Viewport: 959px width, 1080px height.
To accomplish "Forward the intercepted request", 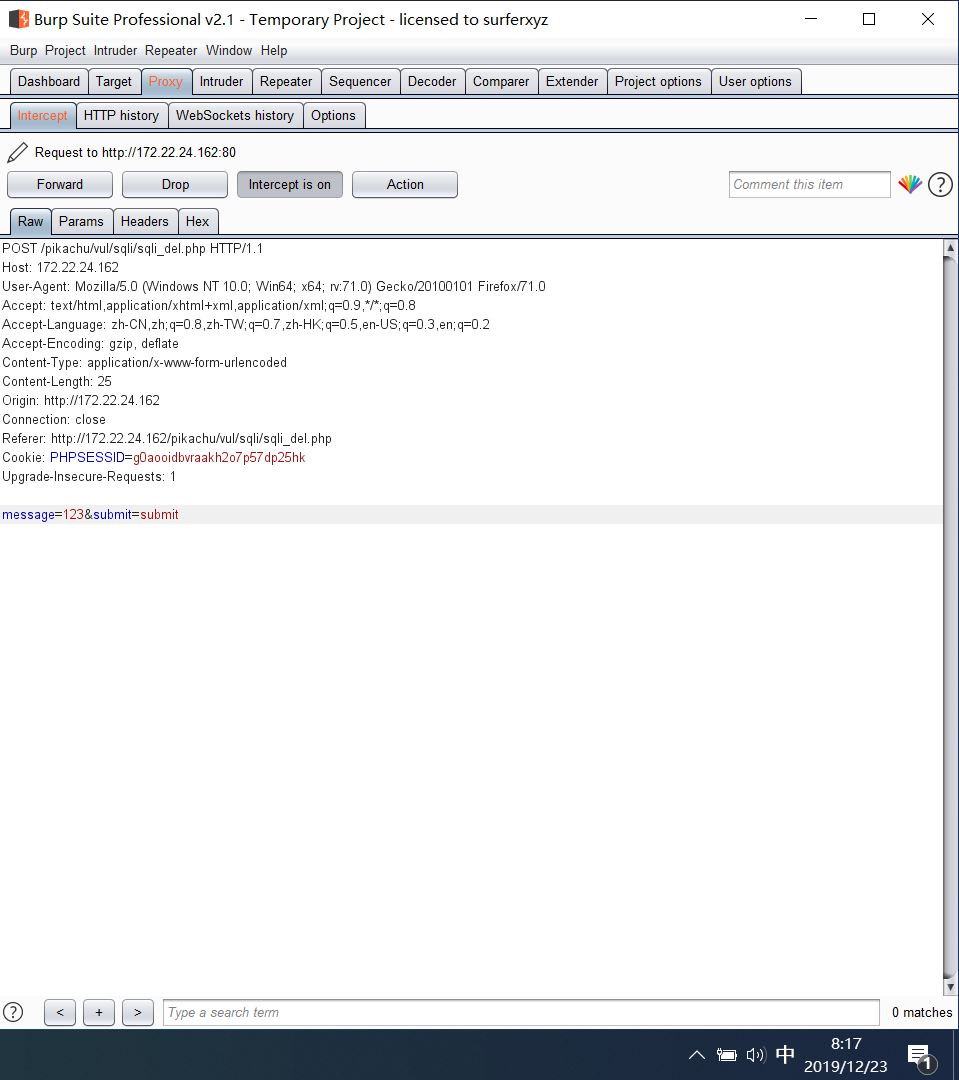I will pyautogui.click(x=60, y=185).
